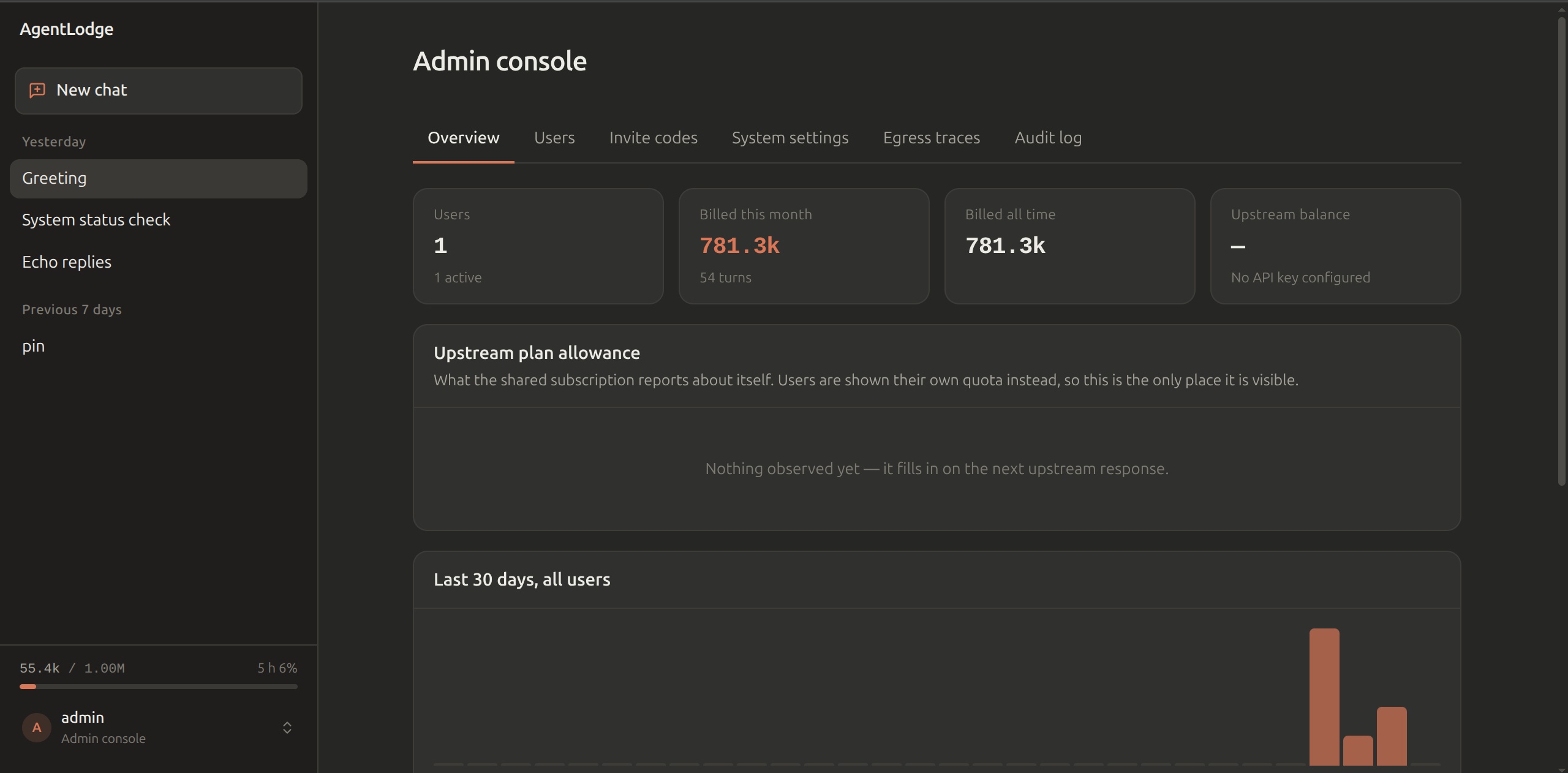The width and height of the screenshot is (1568, 773).
Task: Click the Upstream balance card
Action: pyautogui.click(x=1335, y=246)
